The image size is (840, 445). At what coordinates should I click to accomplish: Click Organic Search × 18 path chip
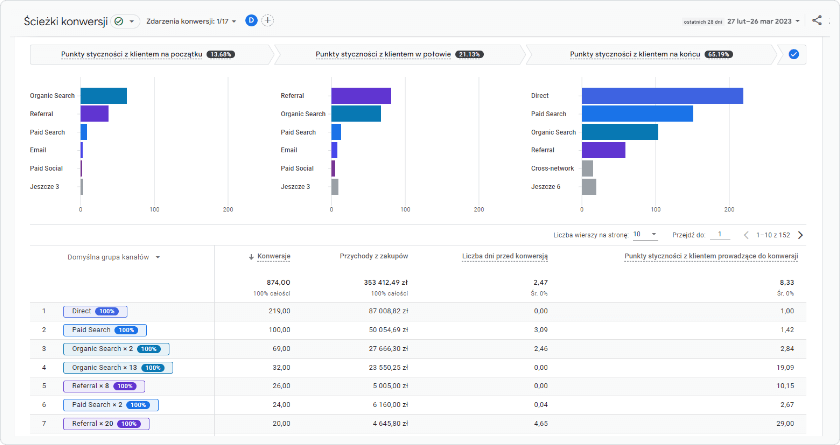tap(118, 367)
